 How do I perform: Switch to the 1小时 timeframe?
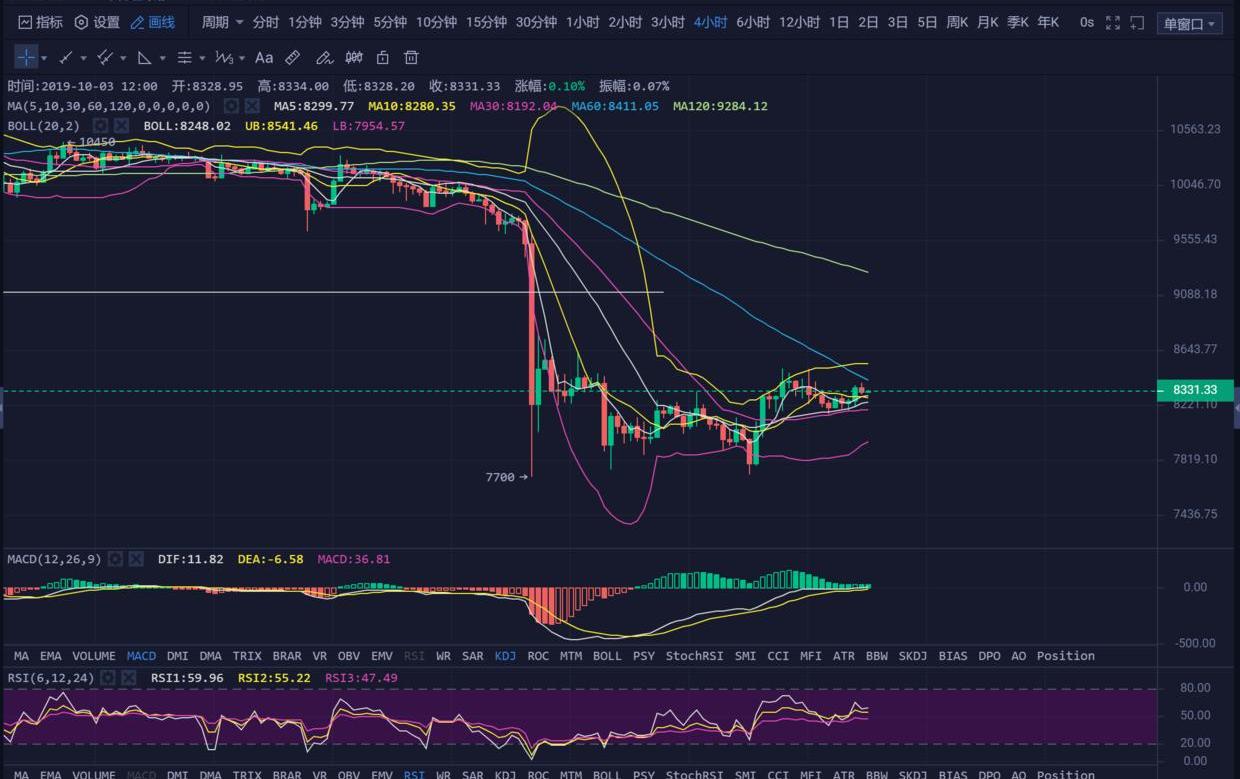582,22
